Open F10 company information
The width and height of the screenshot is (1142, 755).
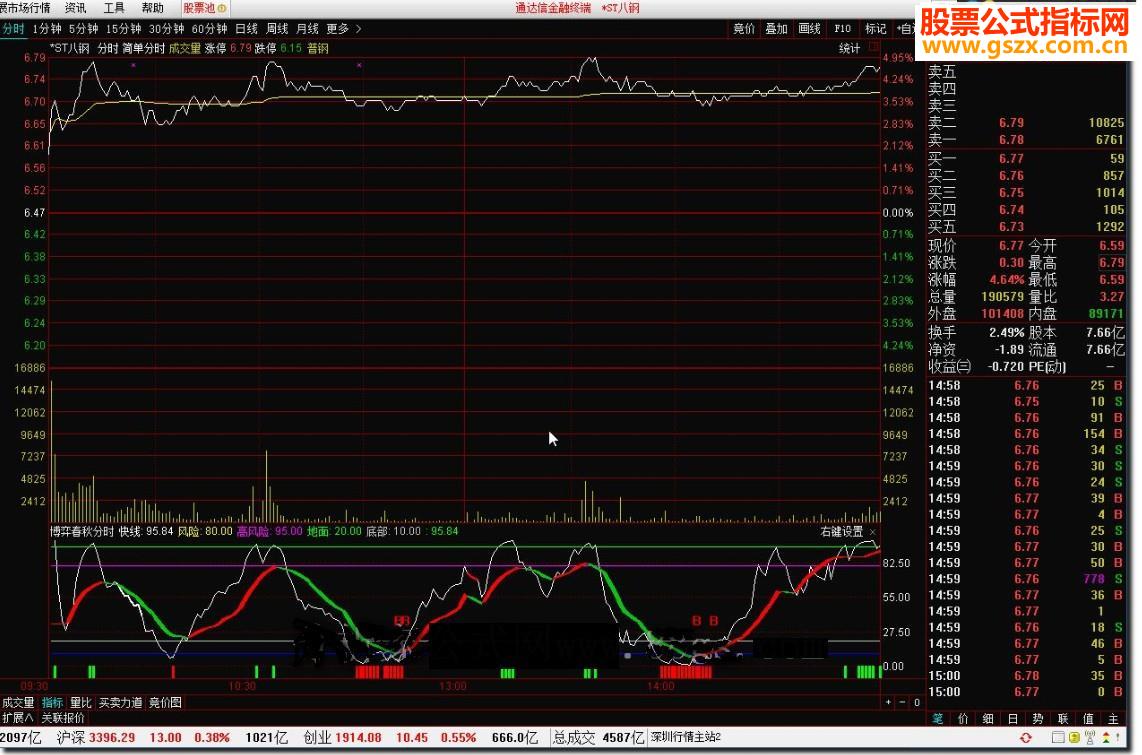coord(842,29)
